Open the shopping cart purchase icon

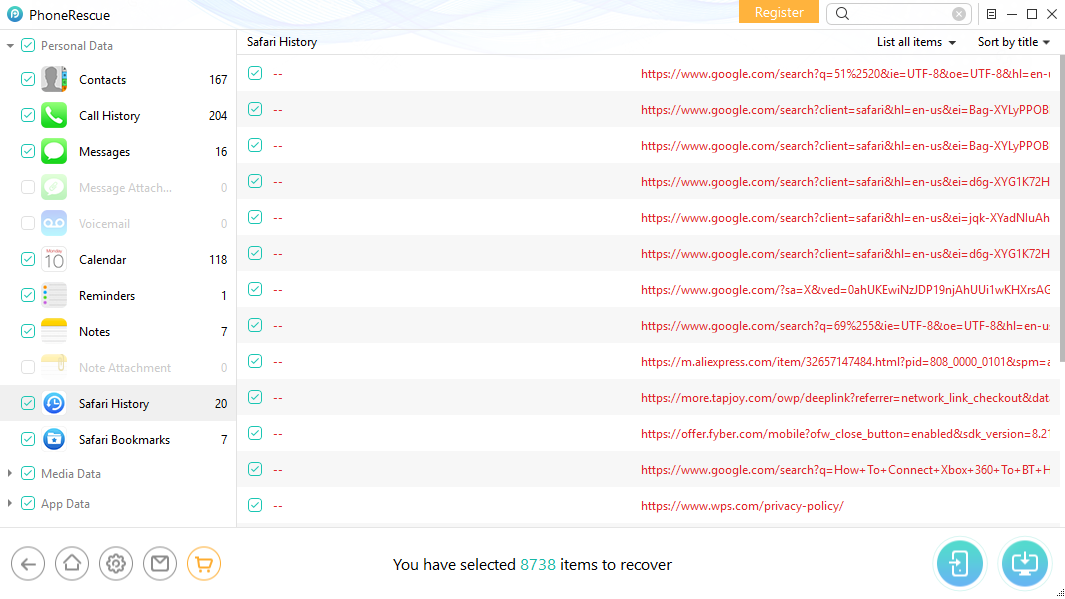click(204, 564)
